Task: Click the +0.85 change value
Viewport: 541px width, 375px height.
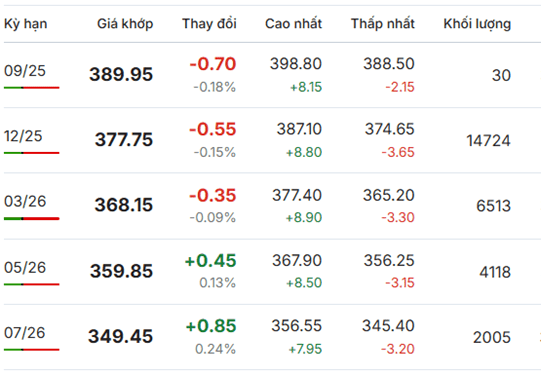Action: pos(211,326)
